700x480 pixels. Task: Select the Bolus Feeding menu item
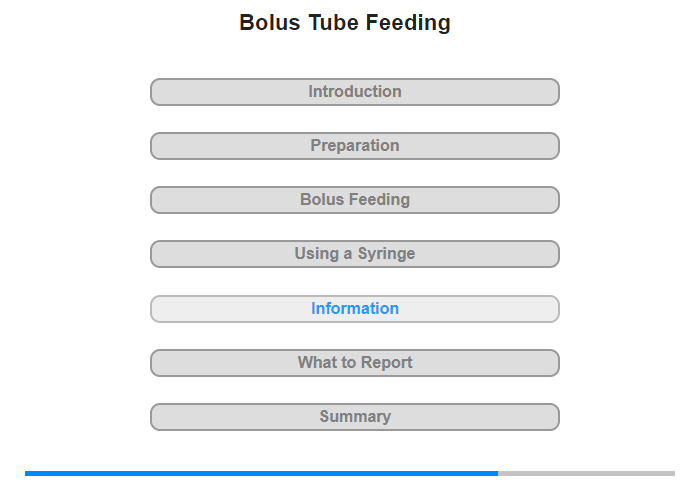click(354, 200)
